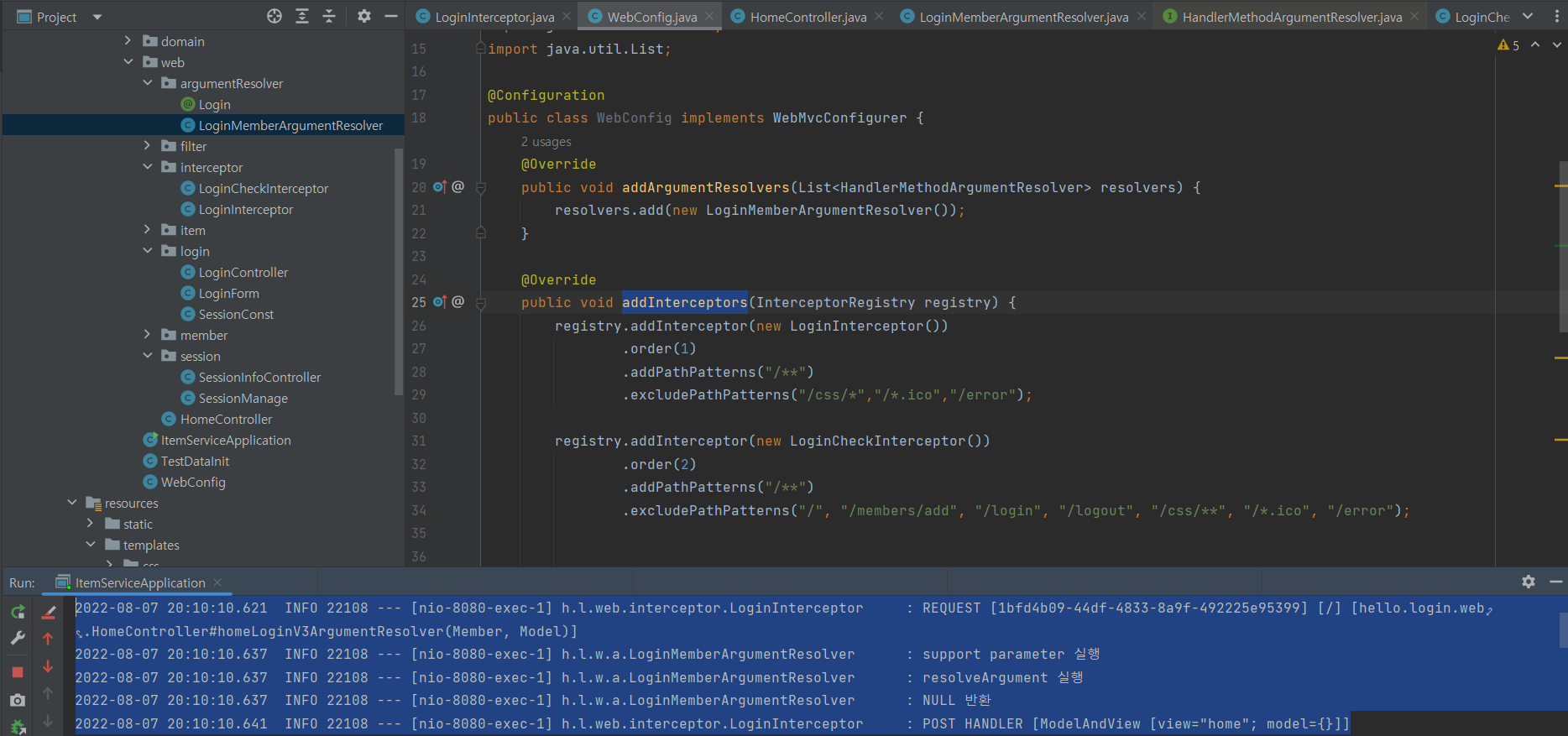Image resolution: width=1568 pixels, height=736 pixels.
Task: Close the LoginInterceptor.java tab
Action: pyautogui.click(x=567, y=16)
